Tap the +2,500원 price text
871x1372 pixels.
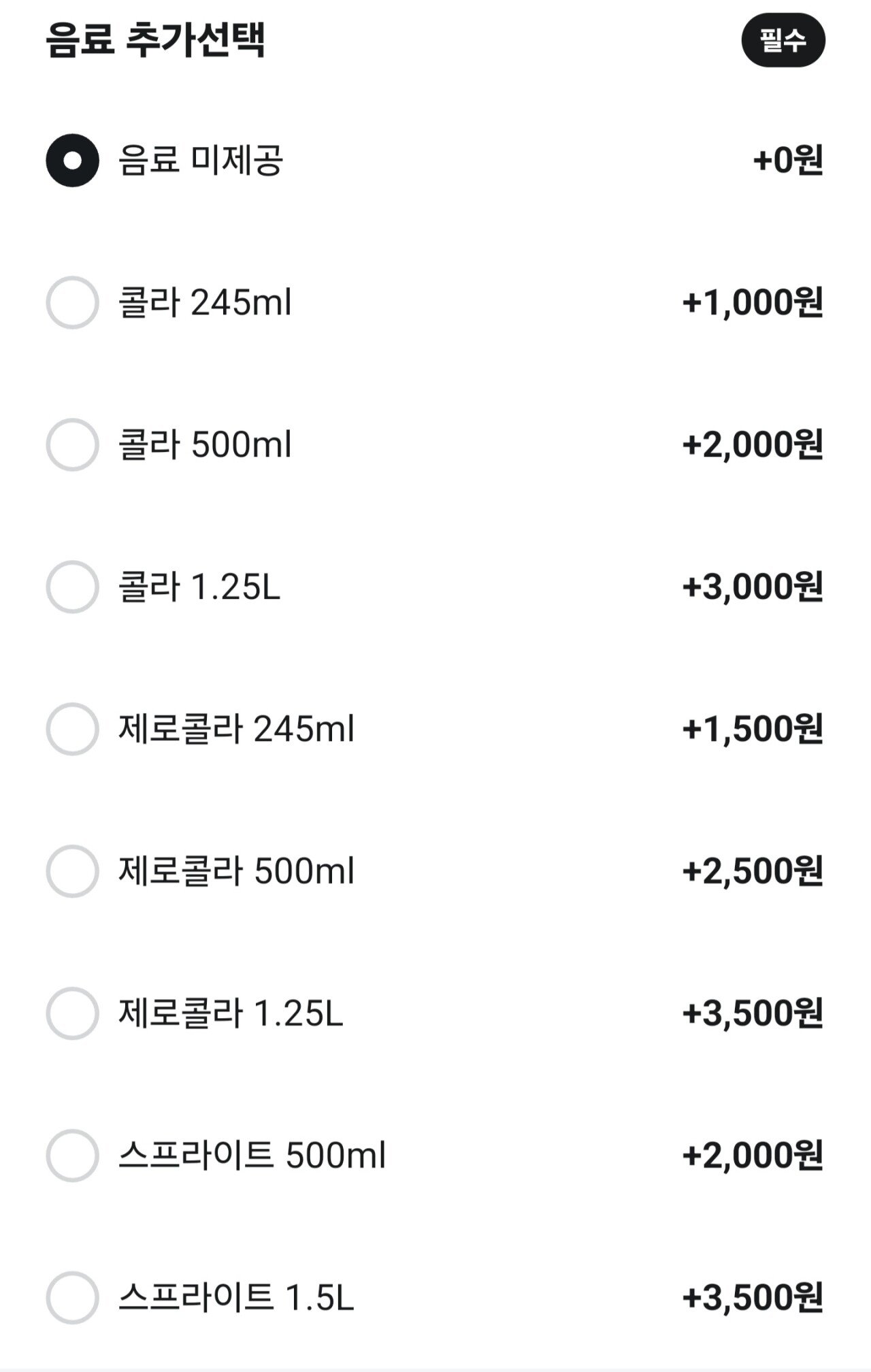click(x=753, y=871)
